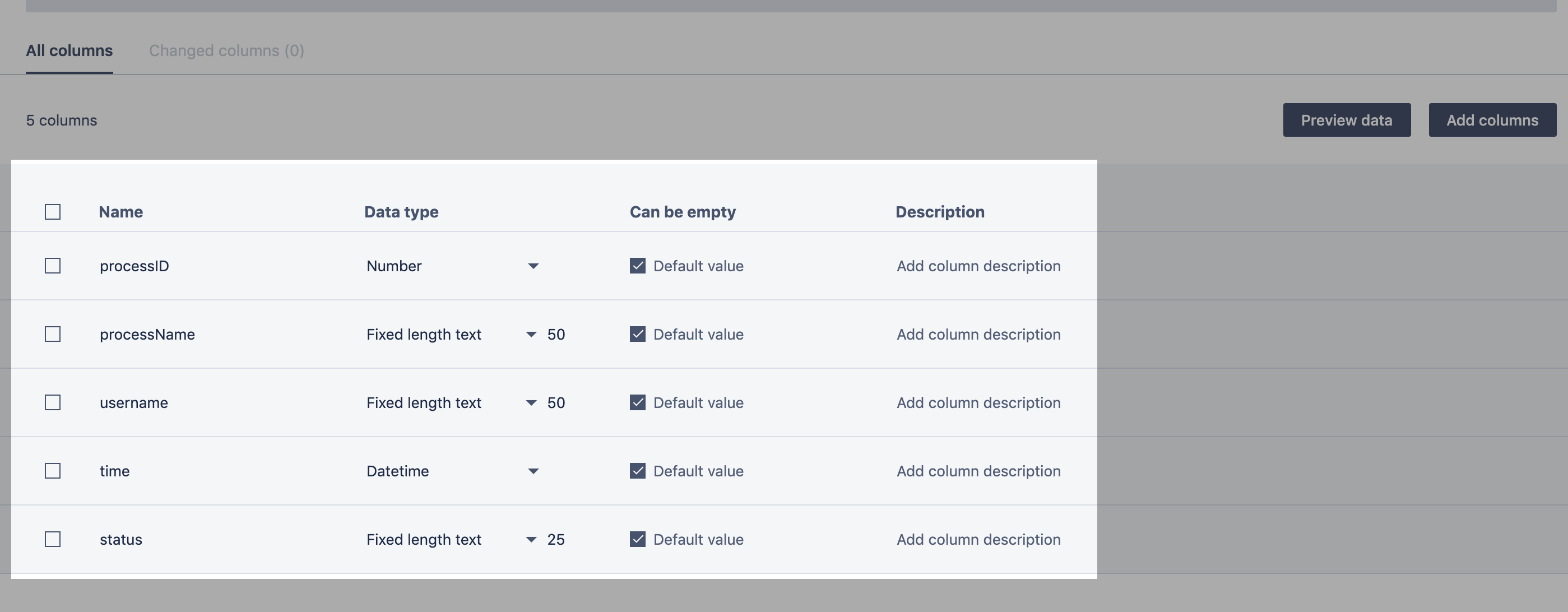Click the processName column name field

(147, 335)
